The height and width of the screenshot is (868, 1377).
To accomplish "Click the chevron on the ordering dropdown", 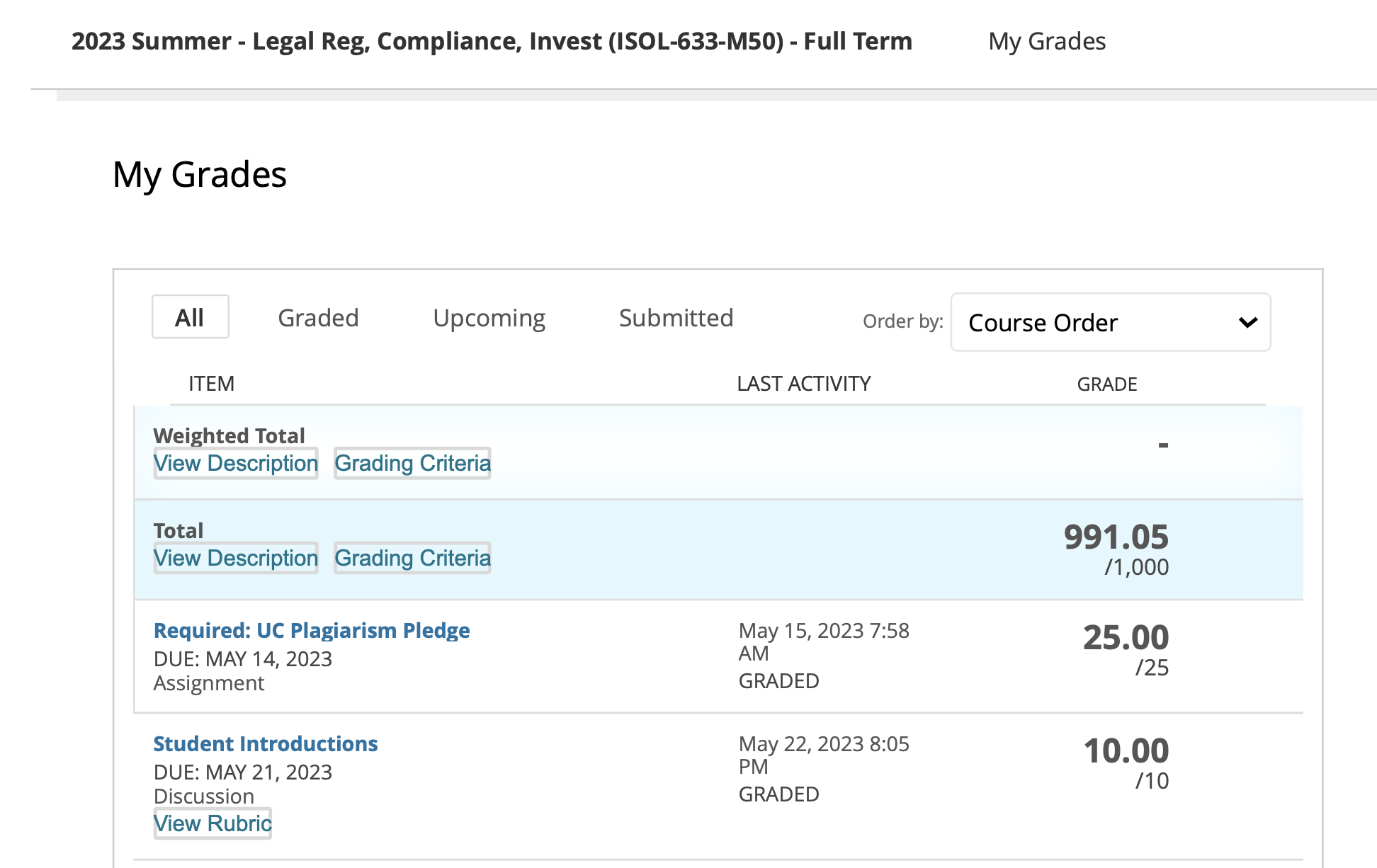I will point(1247,322).
